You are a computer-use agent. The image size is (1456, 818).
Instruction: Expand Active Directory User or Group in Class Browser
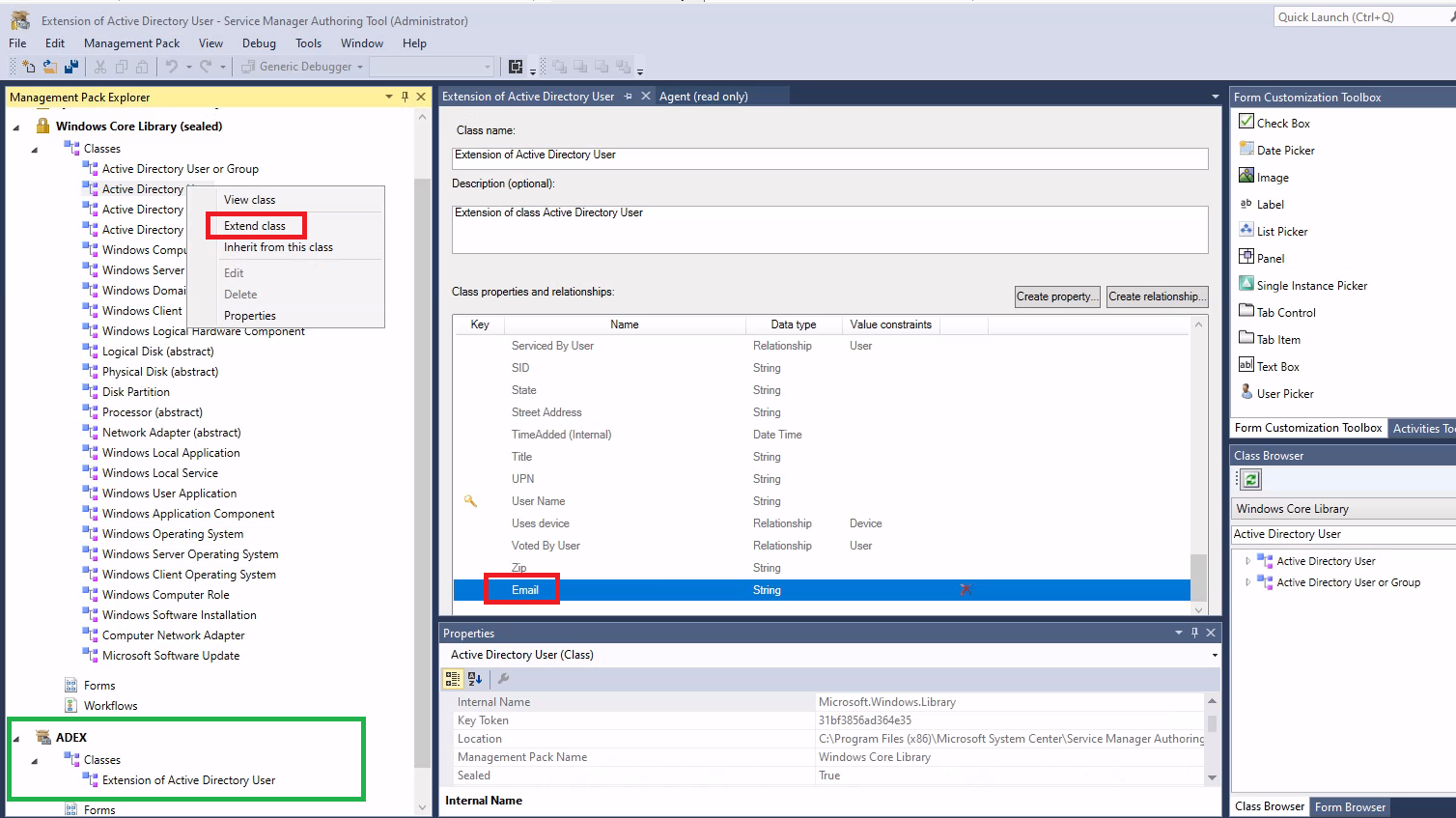click(x=1247, y=582)
